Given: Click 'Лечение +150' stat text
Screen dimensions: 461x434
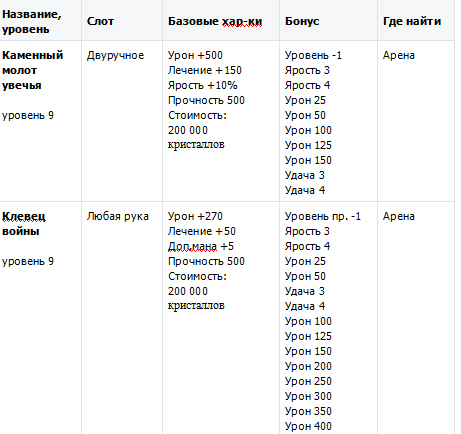Looking at the screenshot, I should (205, 70).
